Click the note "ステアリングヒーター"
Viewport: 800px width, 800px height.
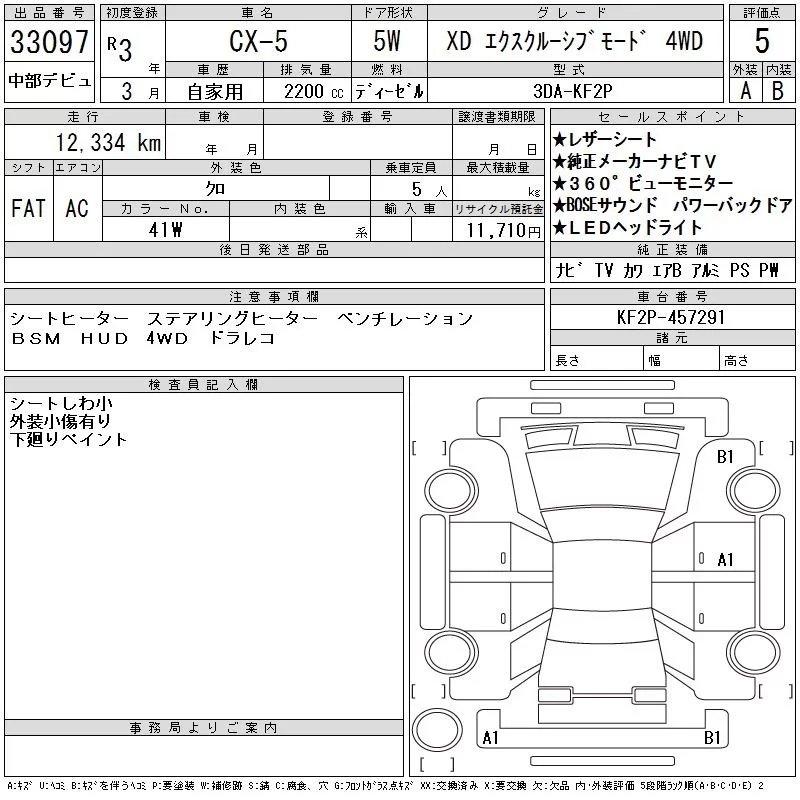point(233,319)
